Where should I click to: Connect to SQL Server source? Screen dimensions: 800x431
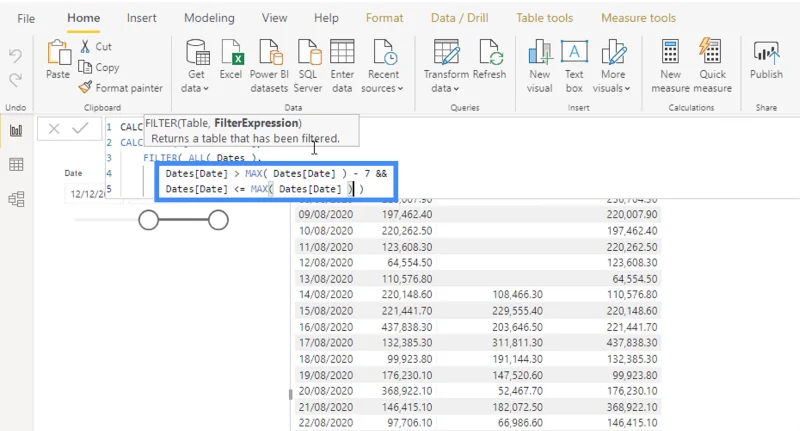pyautogui.click(x=308, y=66)
